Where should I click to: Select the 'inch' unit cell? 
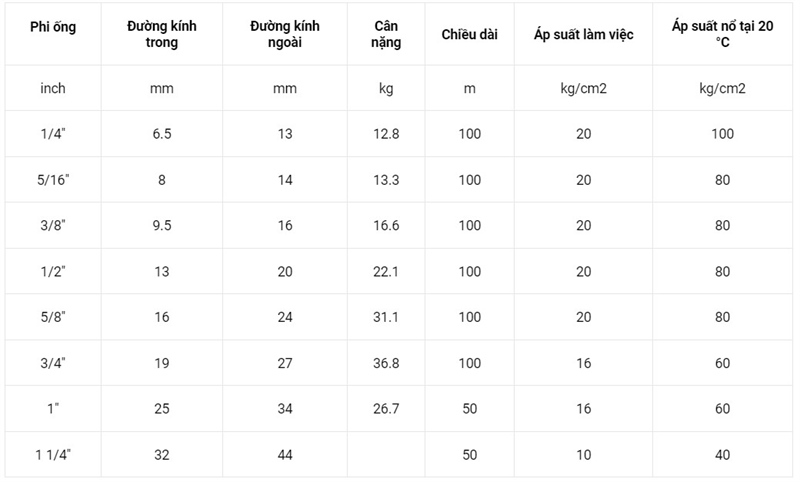pos(53,88)
